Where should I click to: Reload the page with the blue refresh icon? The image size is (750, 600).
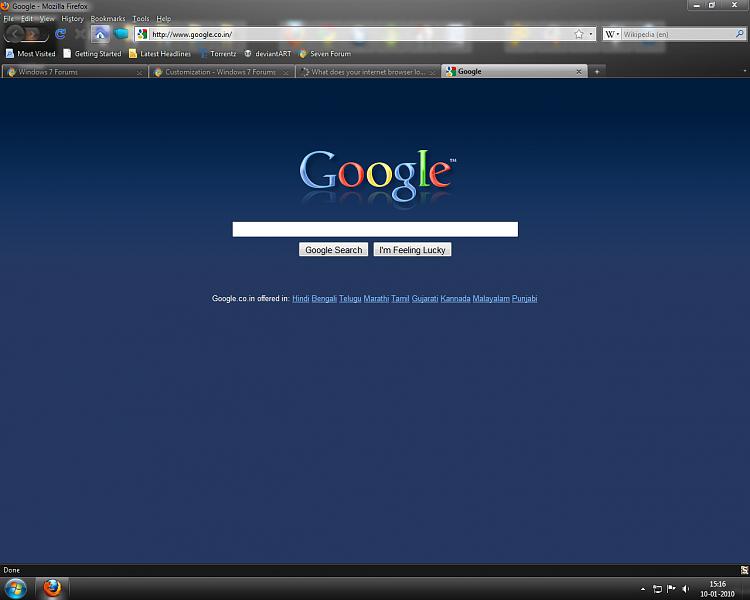point(60,34)
